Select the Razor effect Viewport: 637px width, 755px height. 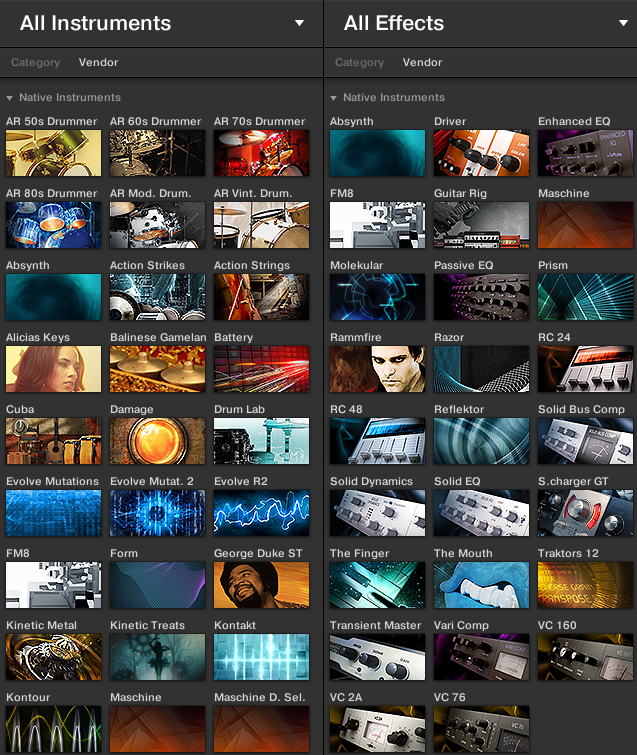481,369
